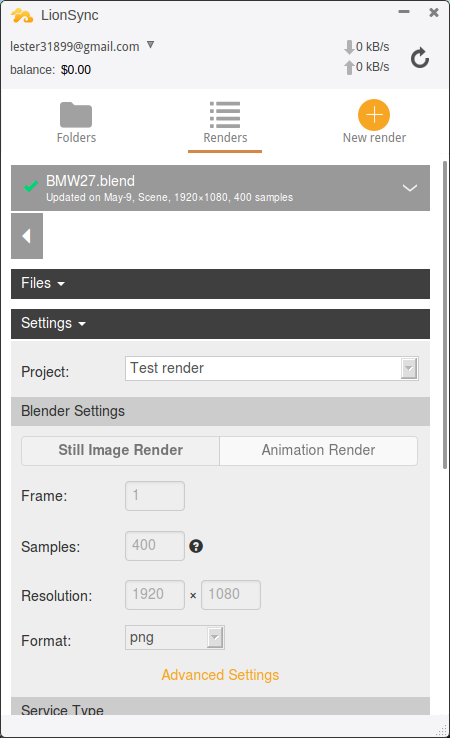Image resolution: width=450 pixels, height=738 pixels.
Task: Click the Samples help question mark icon
Action: click(x=196, y=546)
